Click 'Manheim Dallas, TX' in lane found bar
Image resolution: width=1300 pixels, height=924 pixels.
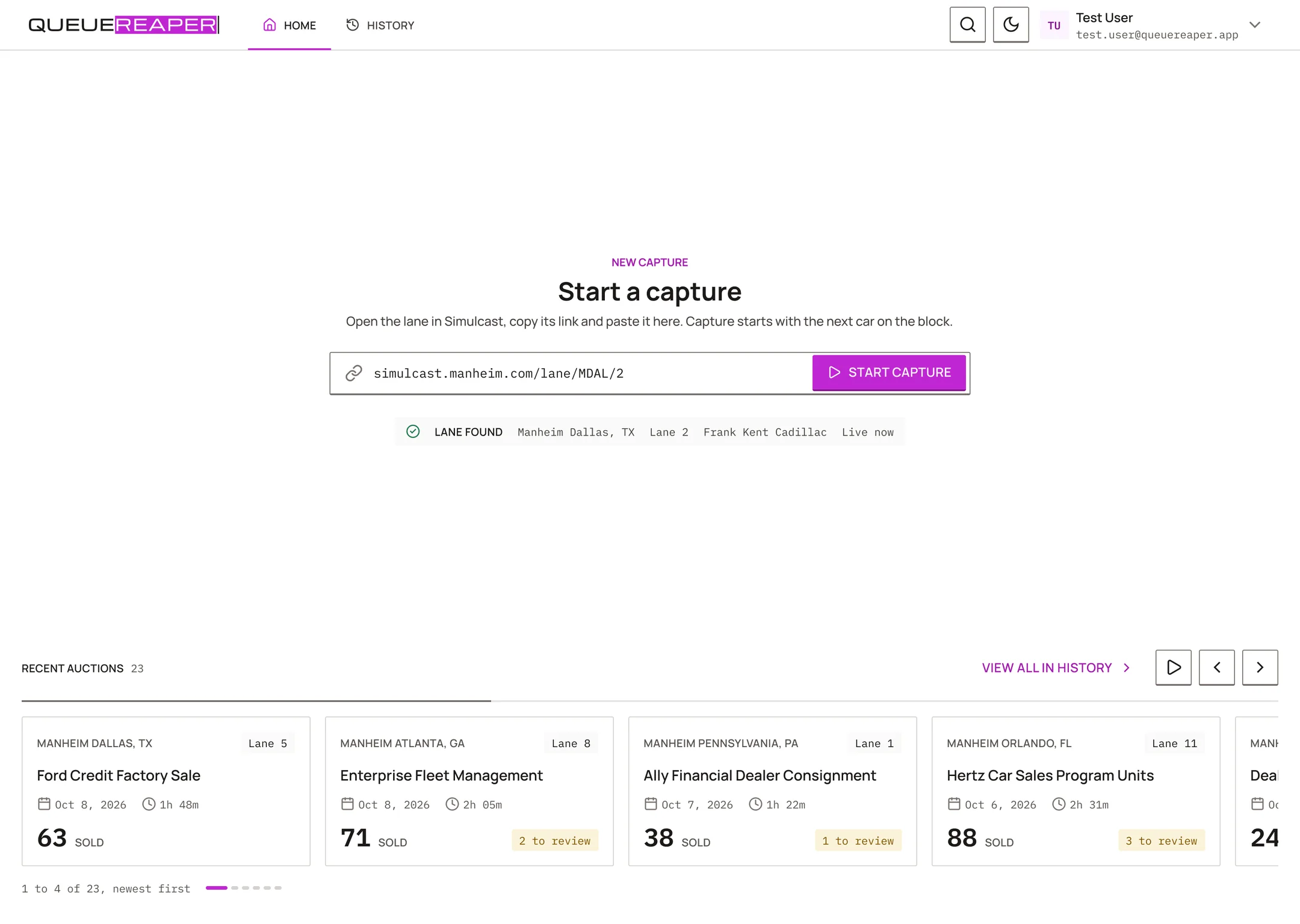[x=576, y=432]
